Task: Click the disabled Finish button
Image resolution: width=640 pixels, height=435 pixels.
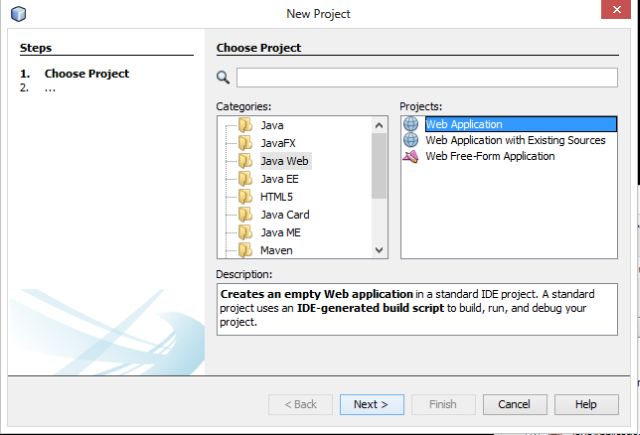Action: tap(443, 404)
